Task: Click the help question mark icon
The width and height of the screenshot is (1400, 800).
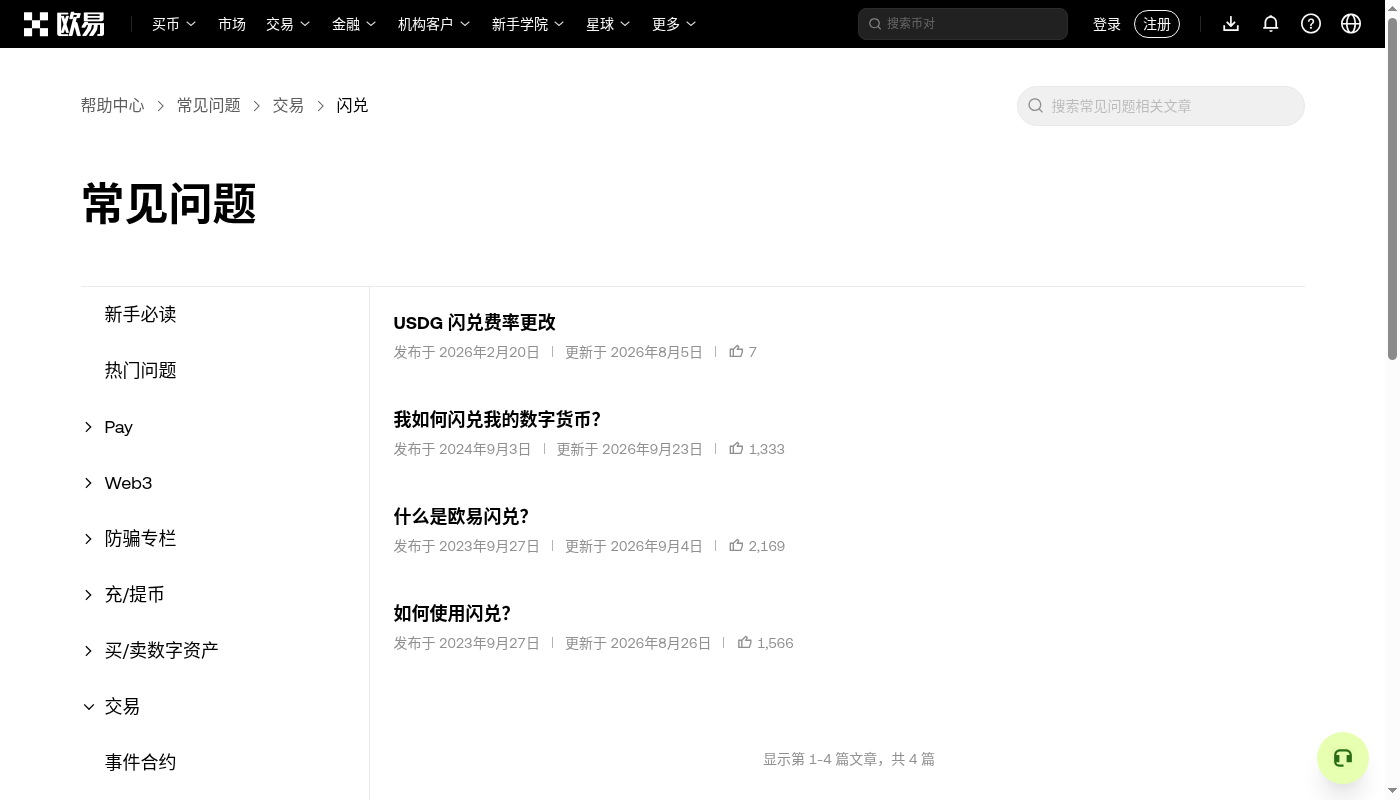Action: coord(1311,24)
